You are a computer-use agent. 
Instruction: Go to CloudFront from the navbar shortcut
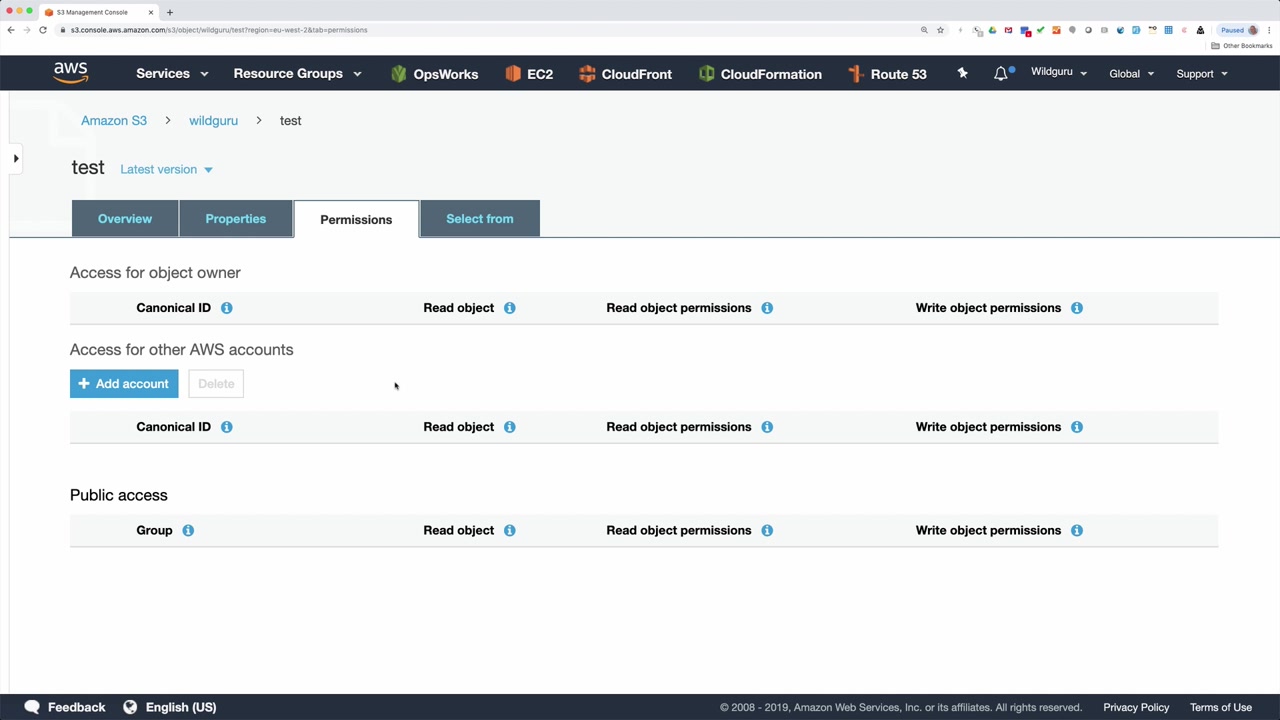(625, 74)
